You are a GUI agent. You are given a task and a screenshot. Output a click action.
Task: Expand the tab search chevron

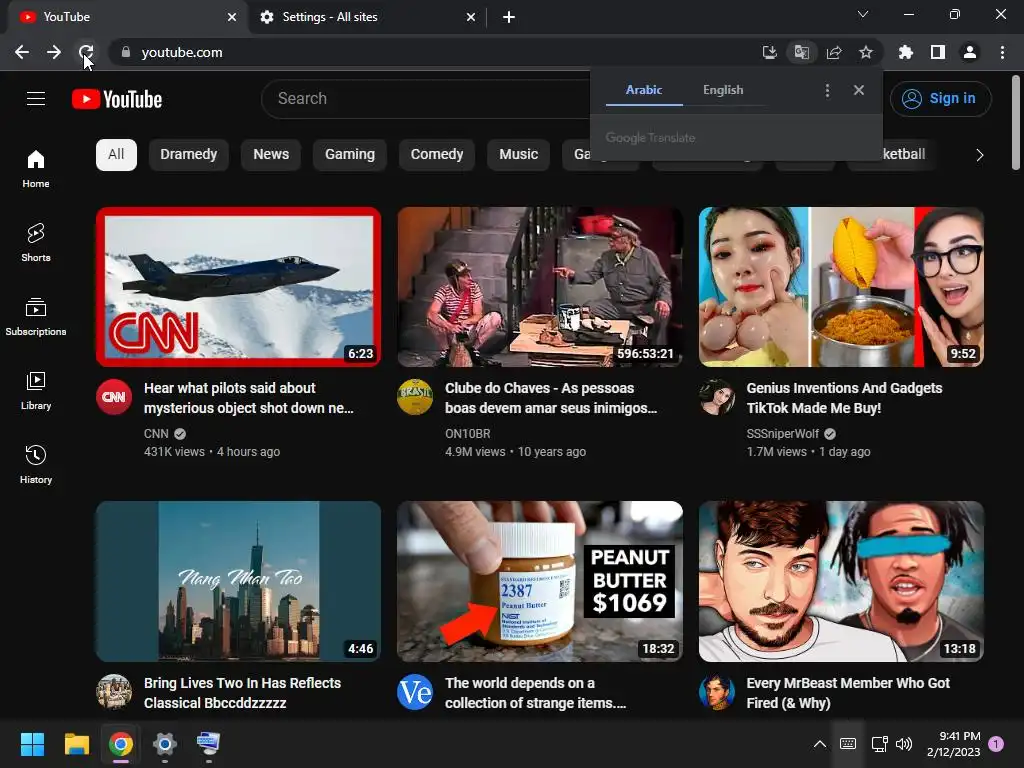pyautogui.click(x=863, y=14)
